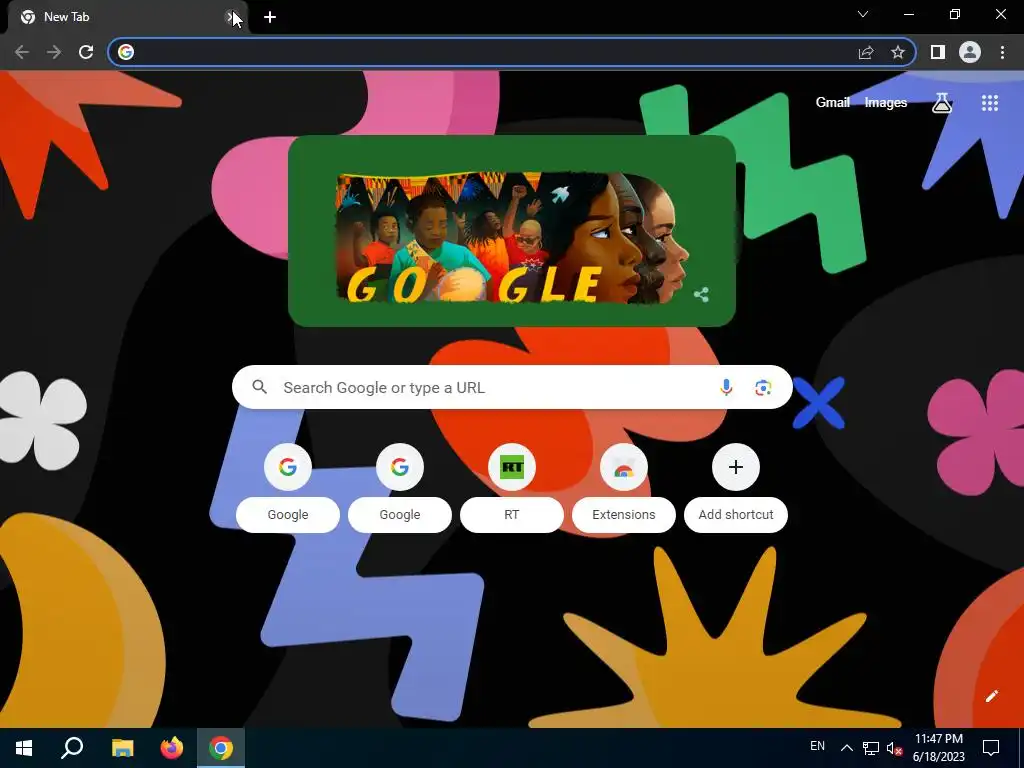Open the taskbar clock and date

(x=938, y=748)
